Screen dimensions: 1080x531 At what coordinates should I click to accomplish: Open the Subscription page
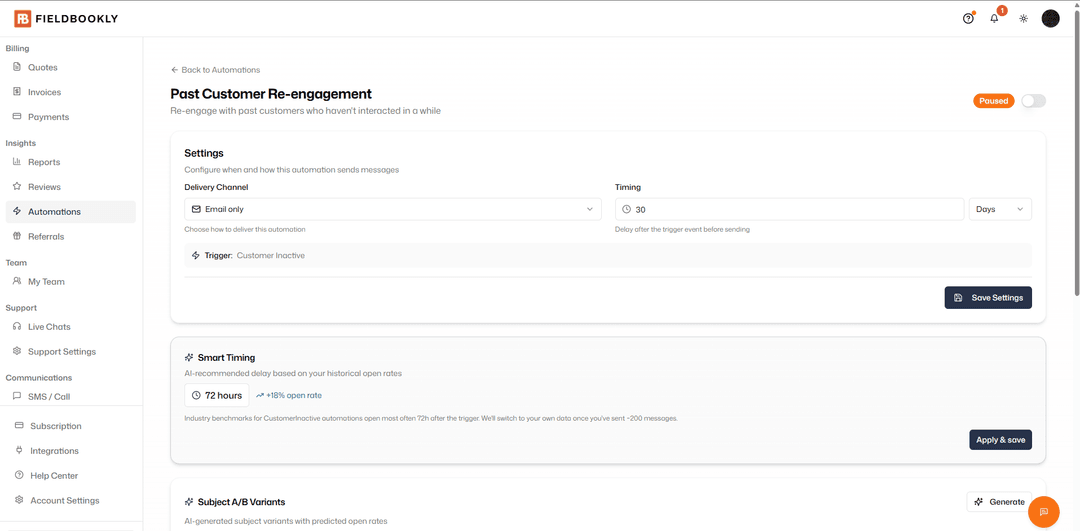click(70, 426)
